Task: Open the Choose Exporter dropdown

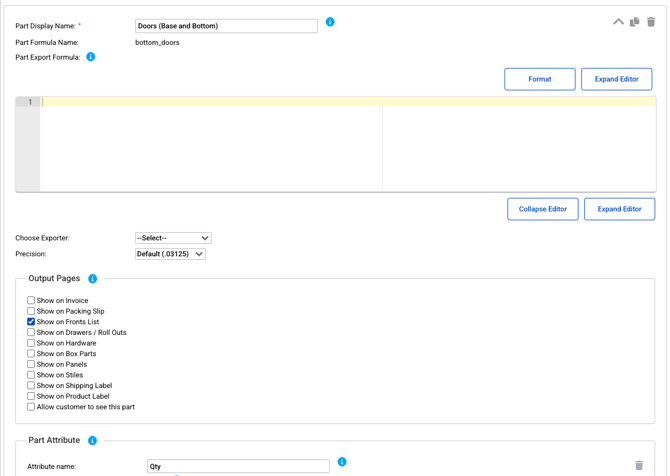Action: tap(173, 238)
